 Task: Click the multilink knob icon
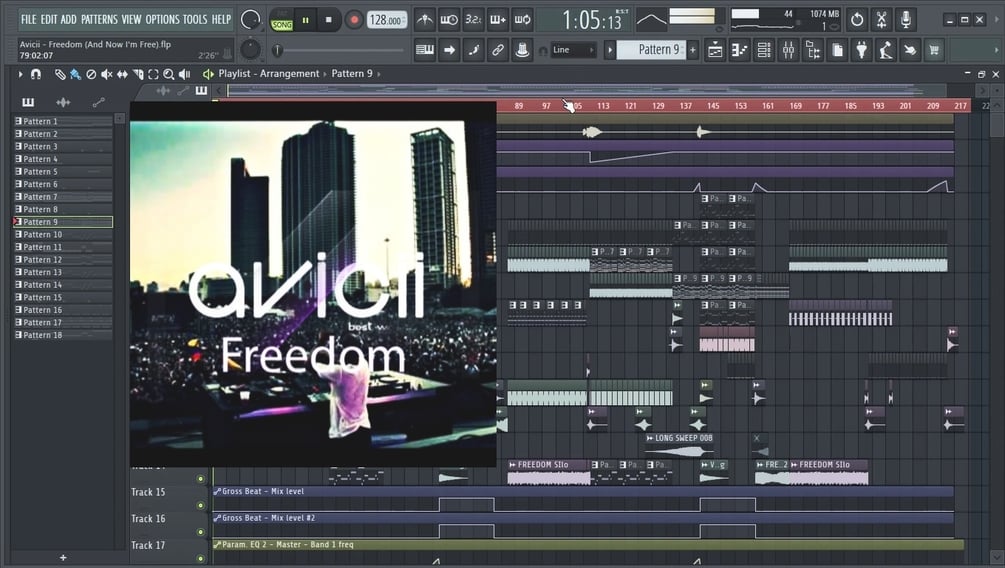point(522,49)
